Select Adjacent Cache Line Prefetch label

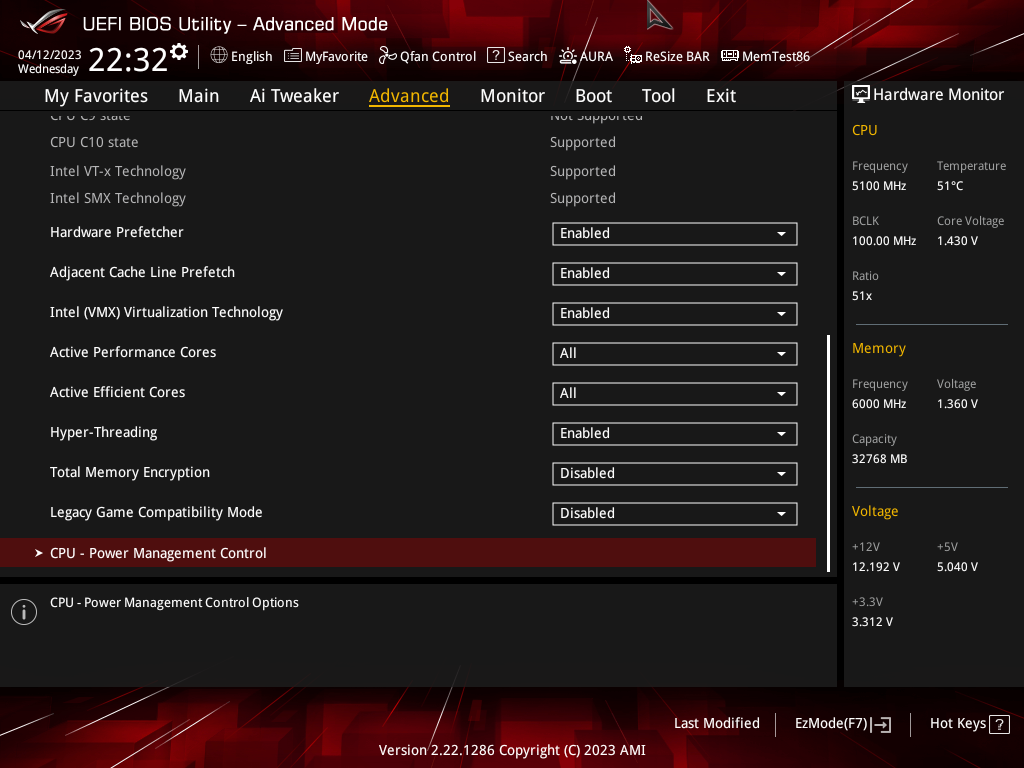[142, 272]
